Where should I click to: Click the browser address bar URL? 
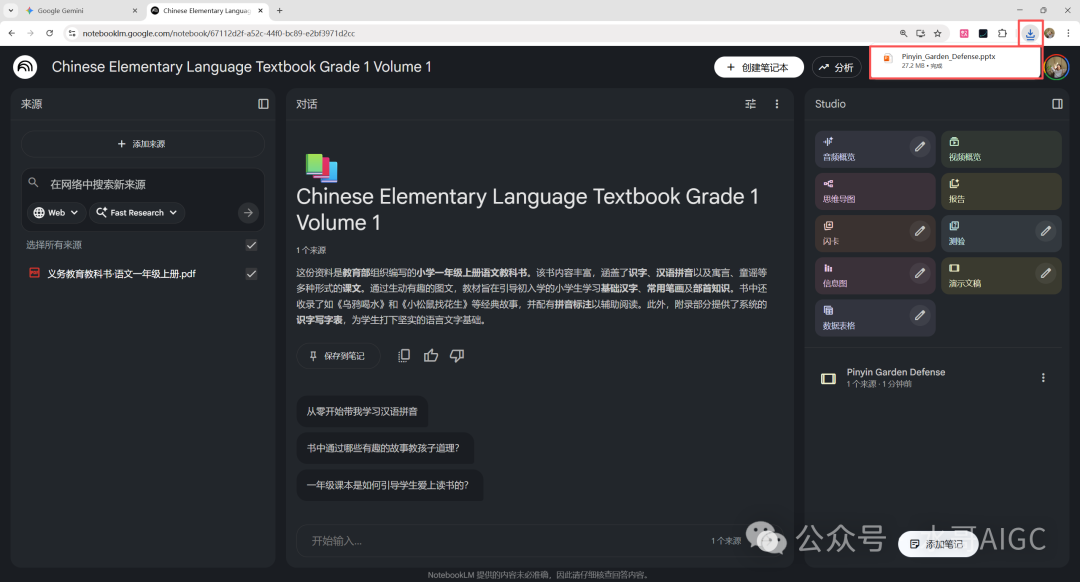(x=218, y=33)
